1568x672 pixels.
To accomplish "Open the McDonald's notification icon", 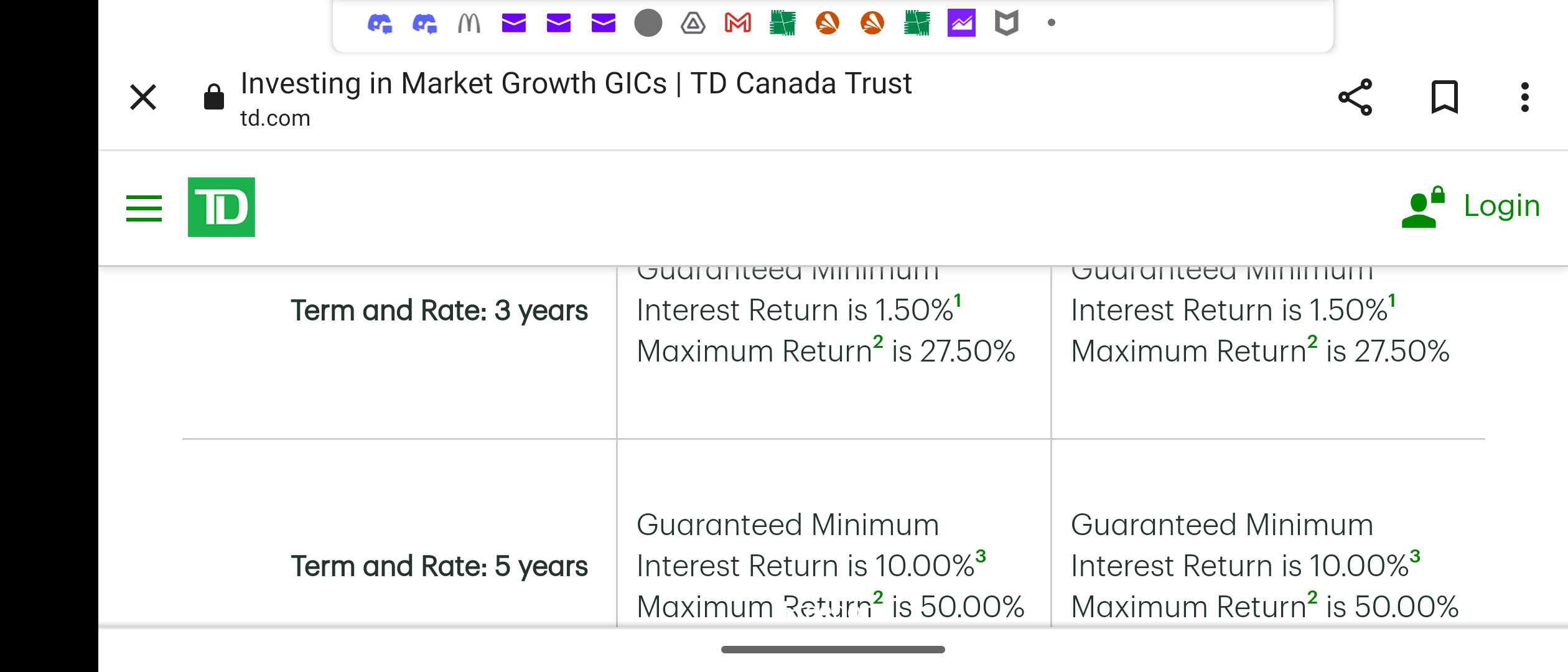I will [469, 23].
